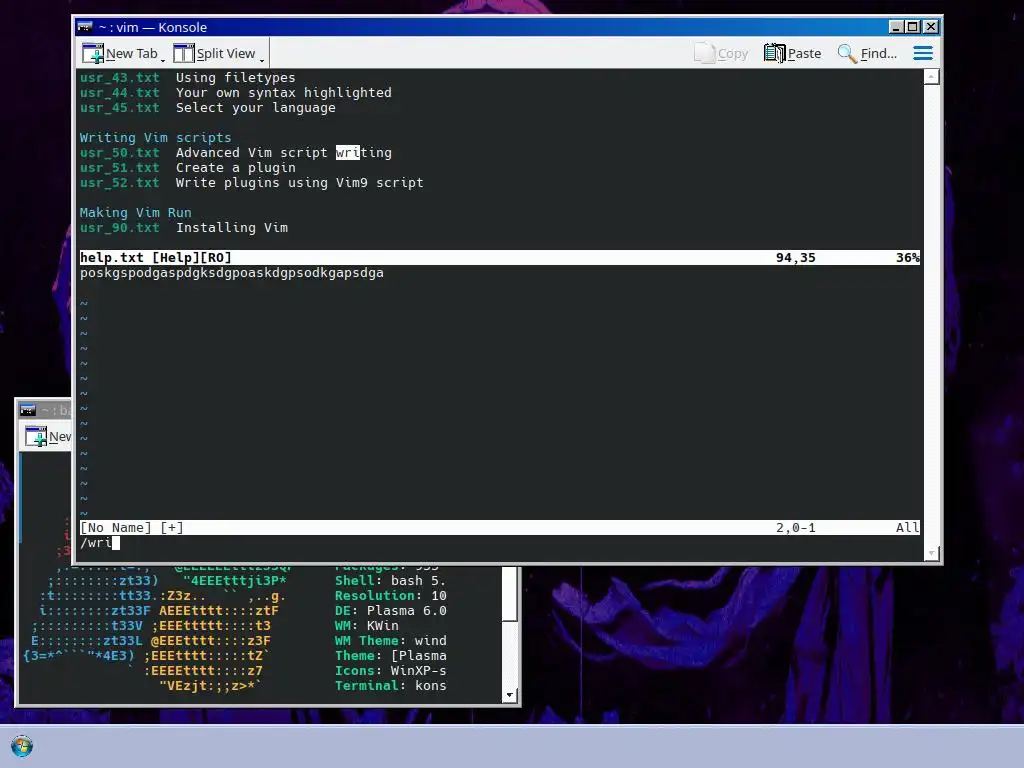Click title bar icon of background Konsole window
1024x768 pixels.
tap(27, 410)
